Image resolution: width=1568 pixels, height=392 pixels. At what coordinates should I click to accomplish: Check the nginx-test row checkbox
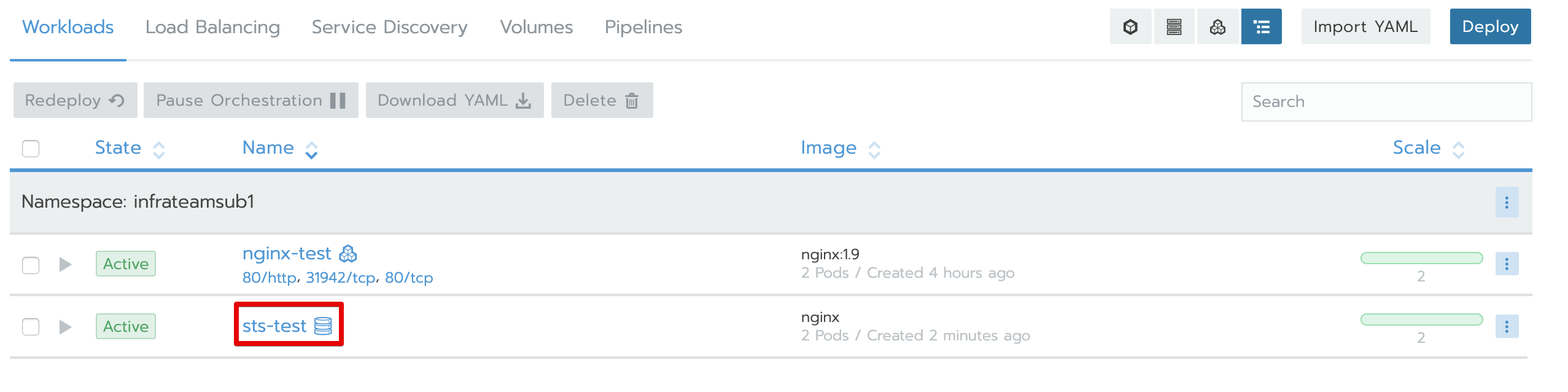click(x=31, y=265)
